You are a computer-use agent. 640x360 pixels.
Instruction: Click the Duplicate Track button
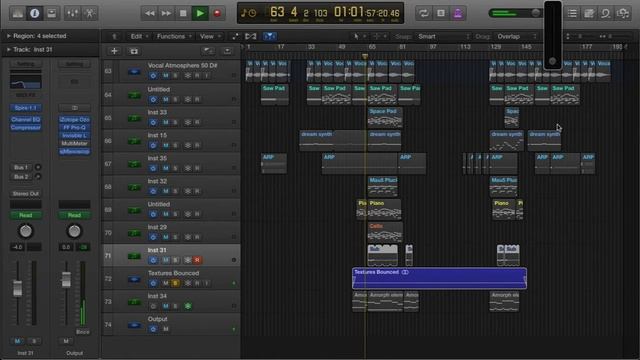coord(134,51)
